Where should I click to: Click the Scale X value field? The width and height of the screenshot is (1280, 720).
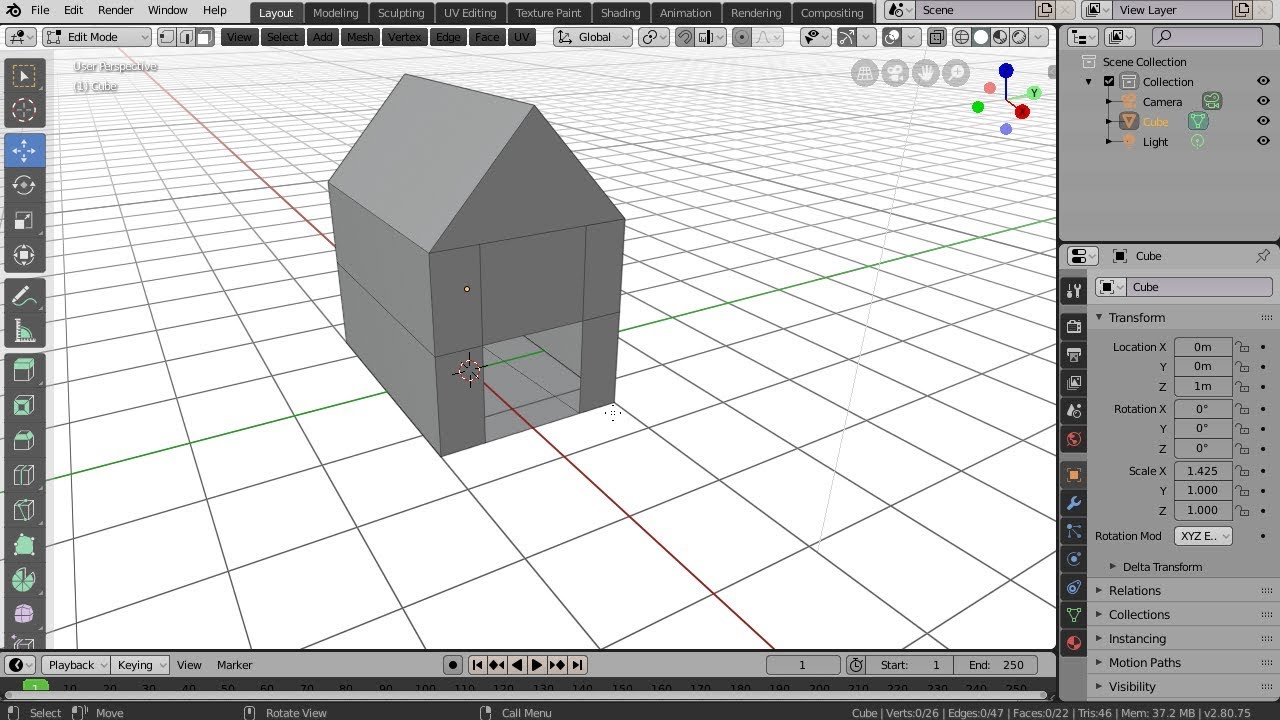pyautogui.click(x=1203, y=471)
